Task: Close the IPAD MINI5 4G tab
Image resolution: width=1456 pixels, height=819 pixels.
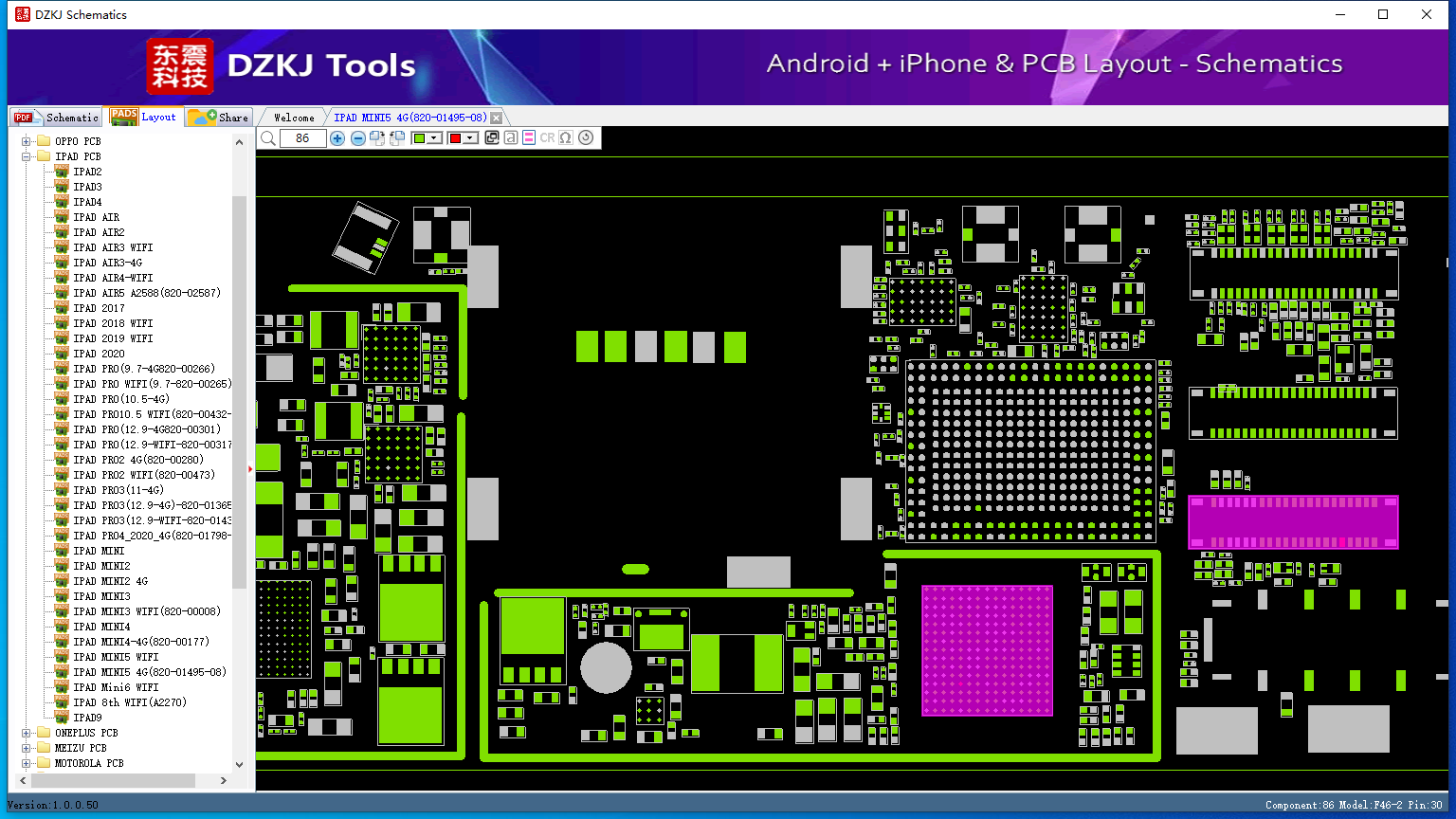Action: point(496,118)
